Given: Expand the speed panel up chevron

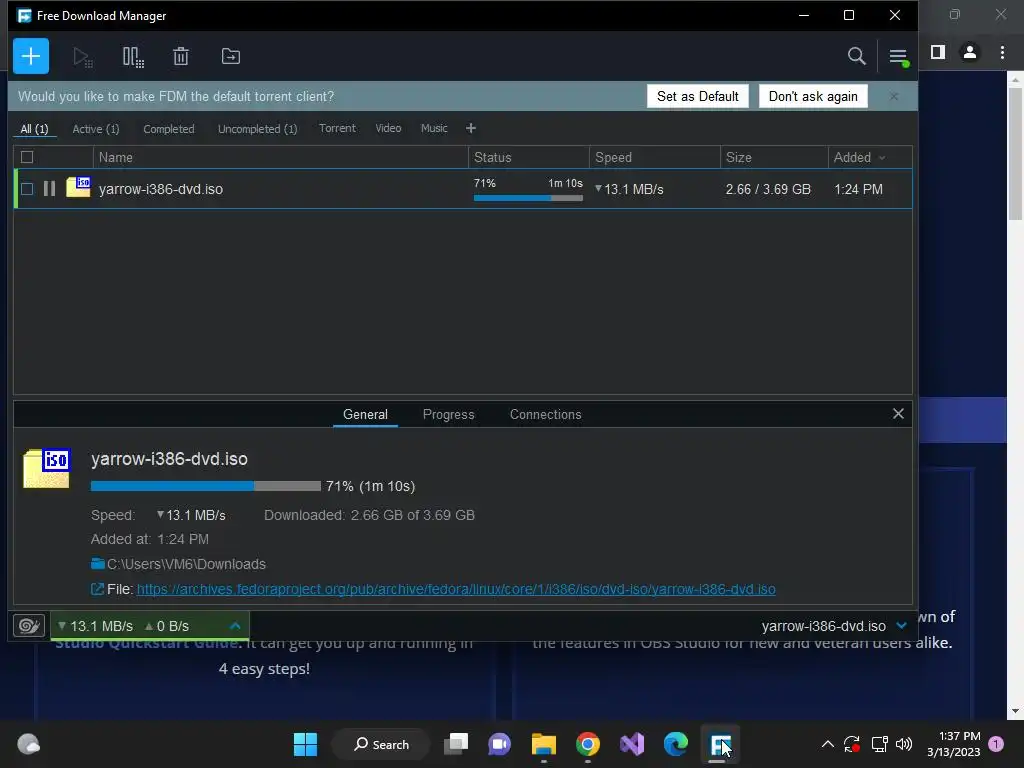Looking at the screenshot, I should tap(235, 626).
